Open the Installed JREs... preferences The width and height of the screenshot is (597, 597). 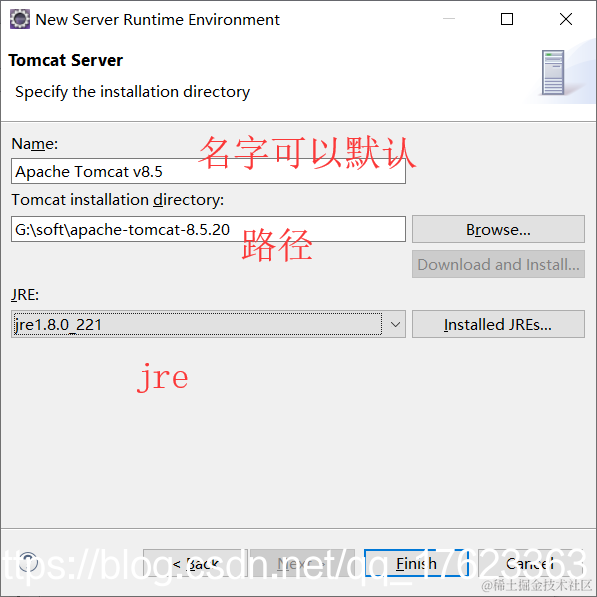point(498,324)
